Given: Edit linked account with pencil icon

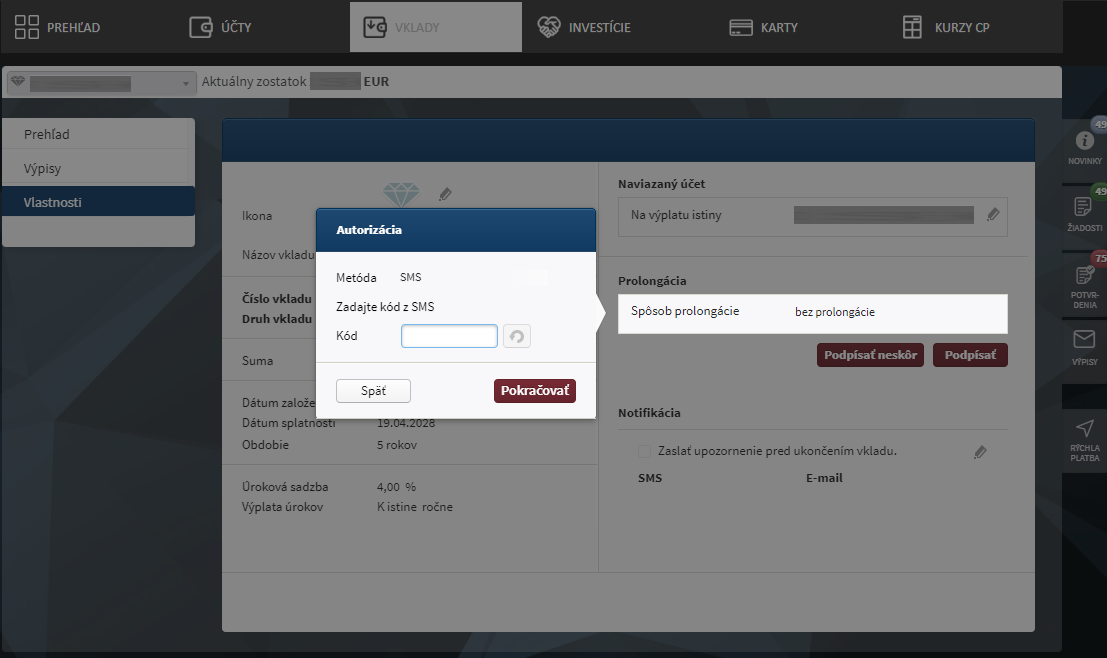Looking at the screenshot, I should (992, 214).
